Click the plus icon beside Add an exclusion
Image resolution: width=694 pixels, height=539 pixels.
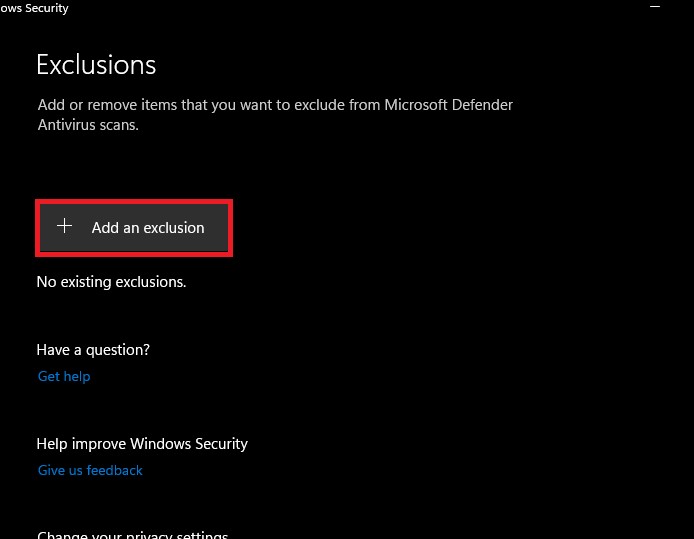click(65, 227)
